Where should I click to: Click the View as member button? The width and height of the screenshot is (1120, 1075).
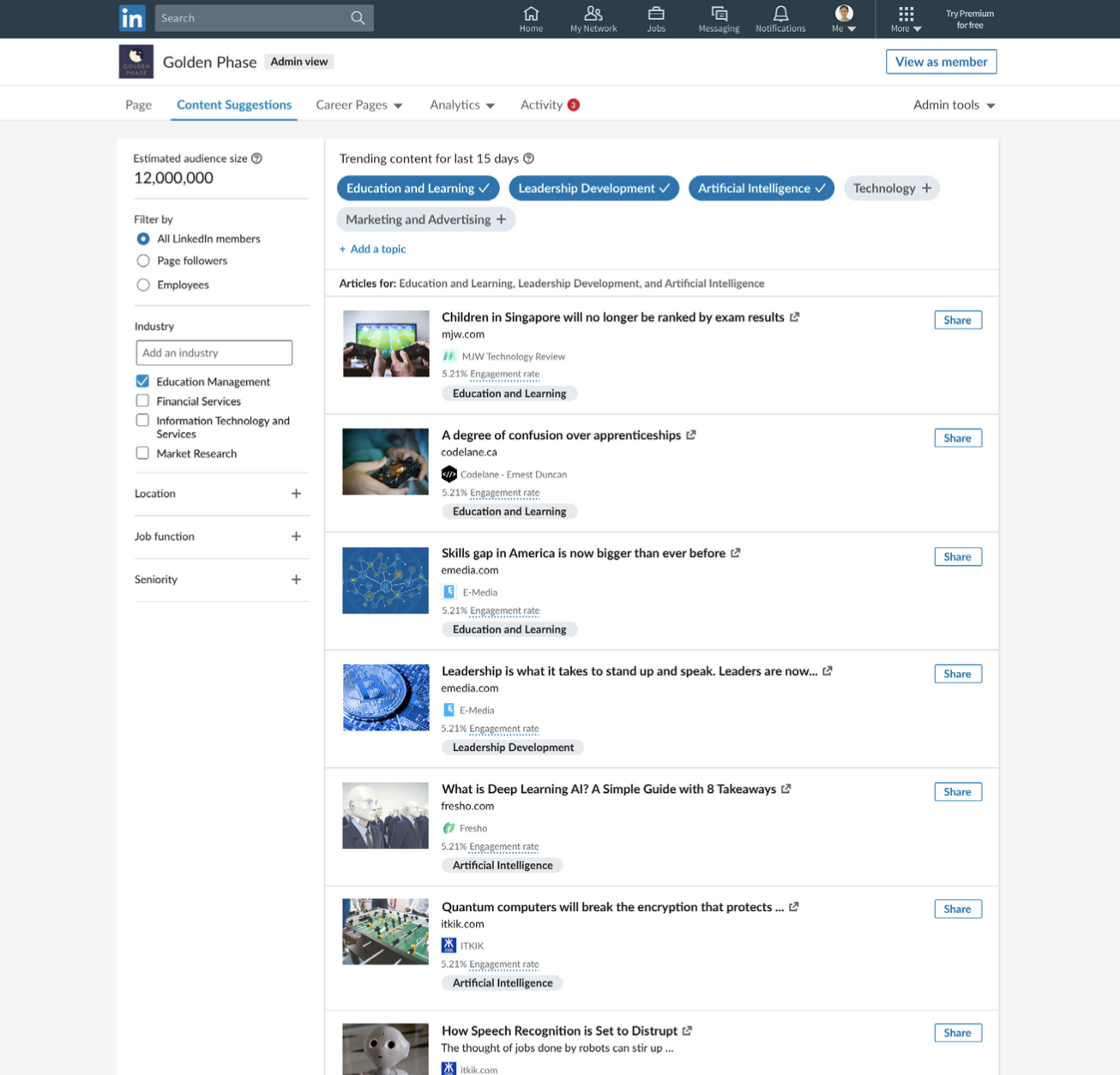coord(941,62)
